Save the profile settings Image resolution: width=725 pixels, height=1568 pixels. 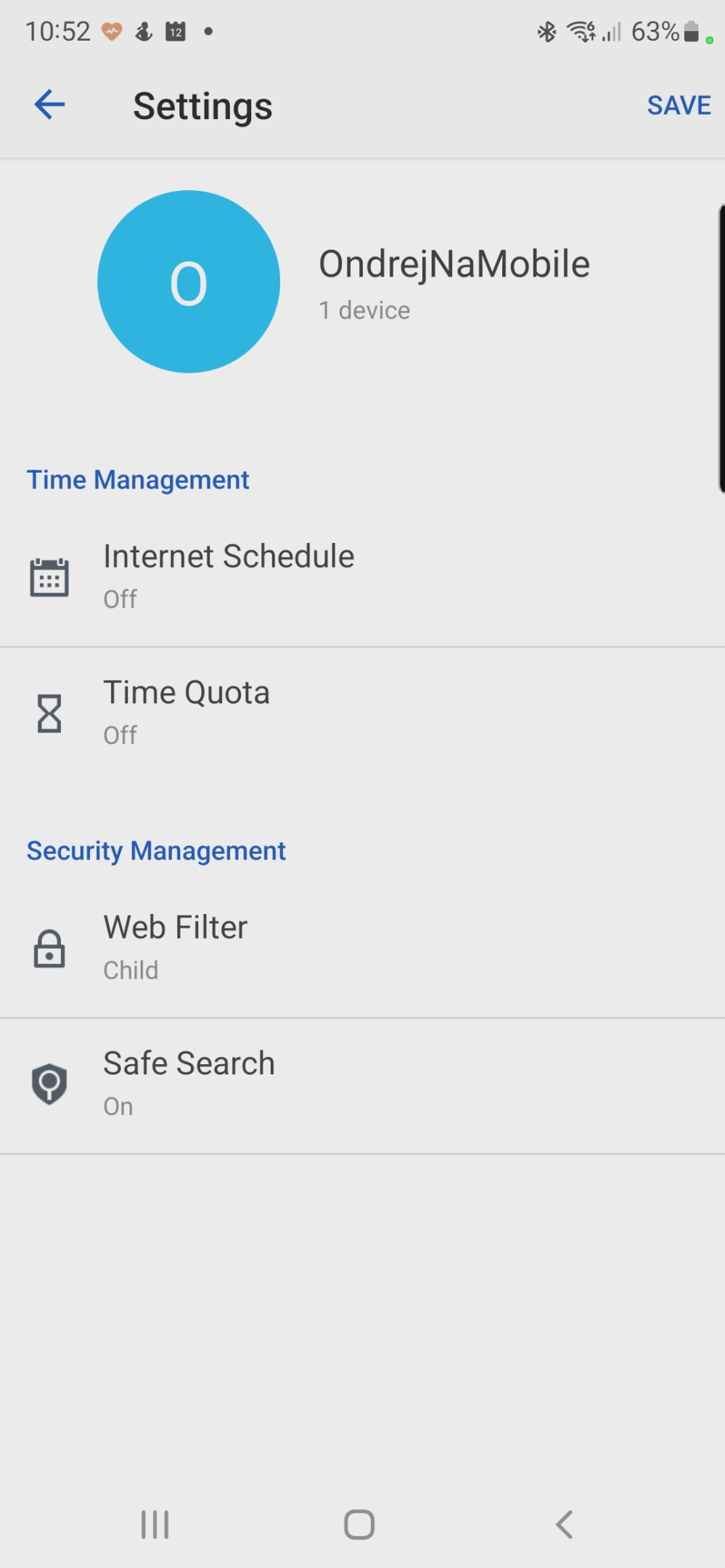click(679, 105)
